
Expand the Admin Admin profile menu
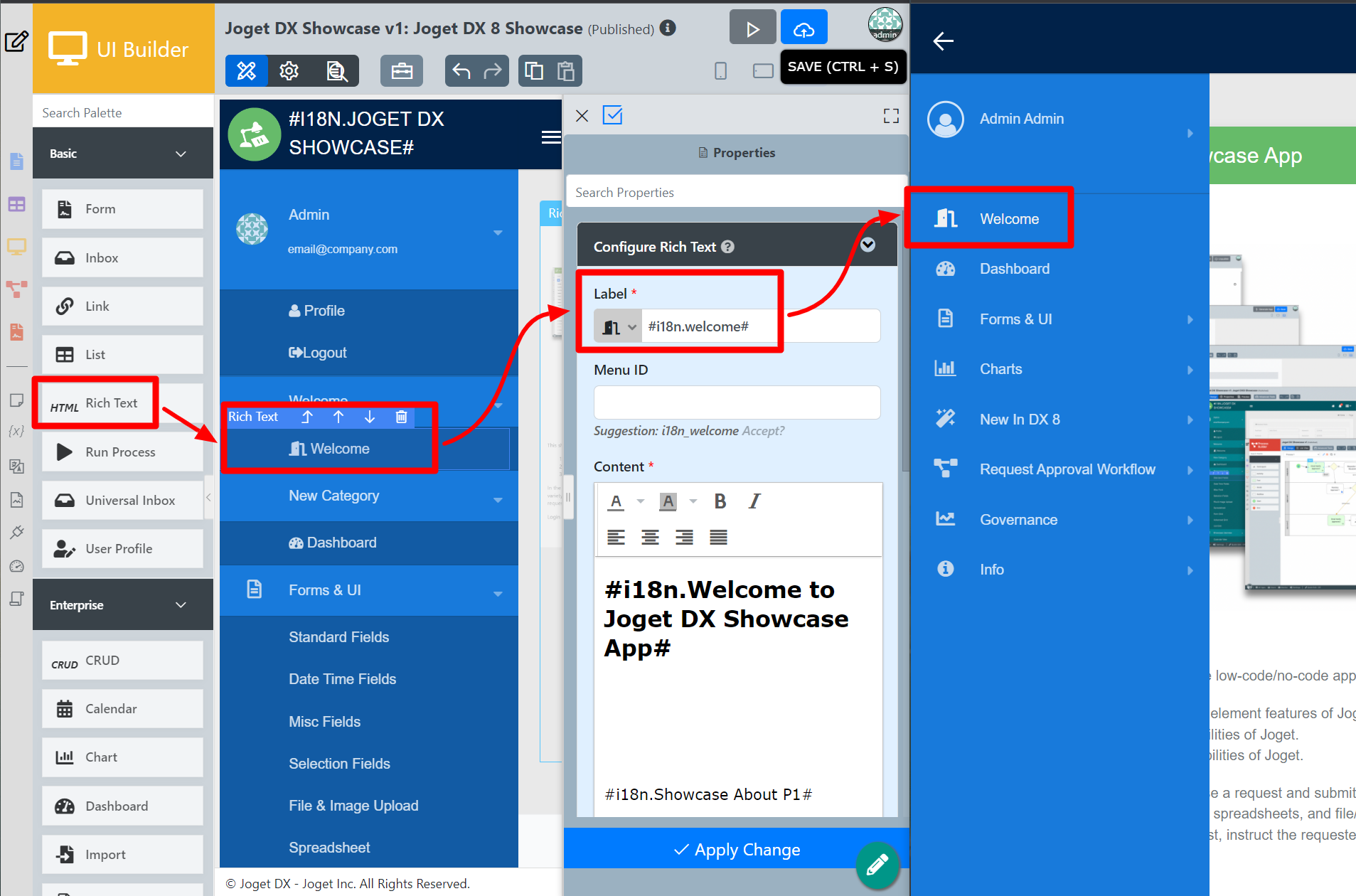click(x=1190, y=134)
